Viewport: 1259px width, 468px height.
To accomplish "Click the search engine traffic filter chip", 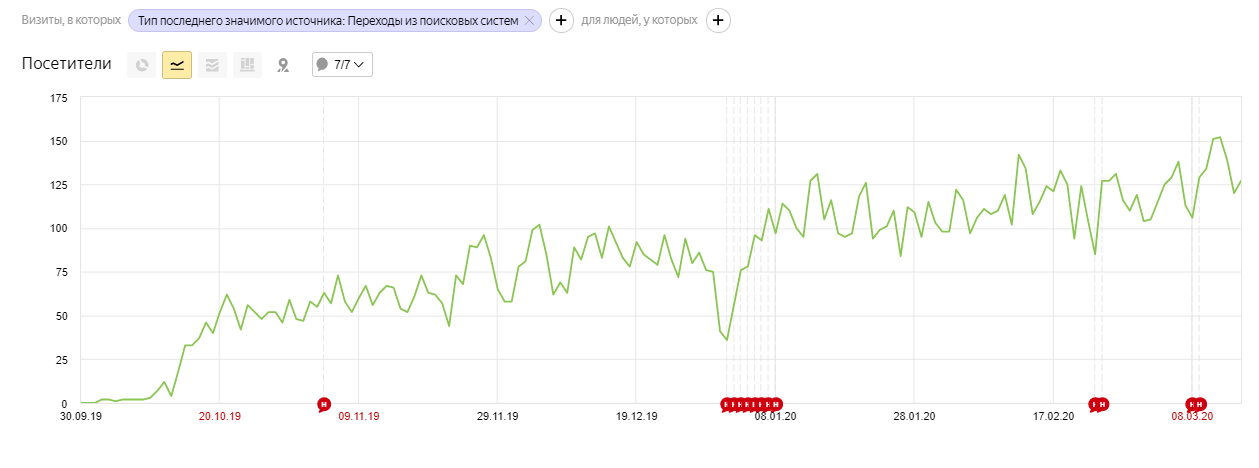I will [328, 20].
